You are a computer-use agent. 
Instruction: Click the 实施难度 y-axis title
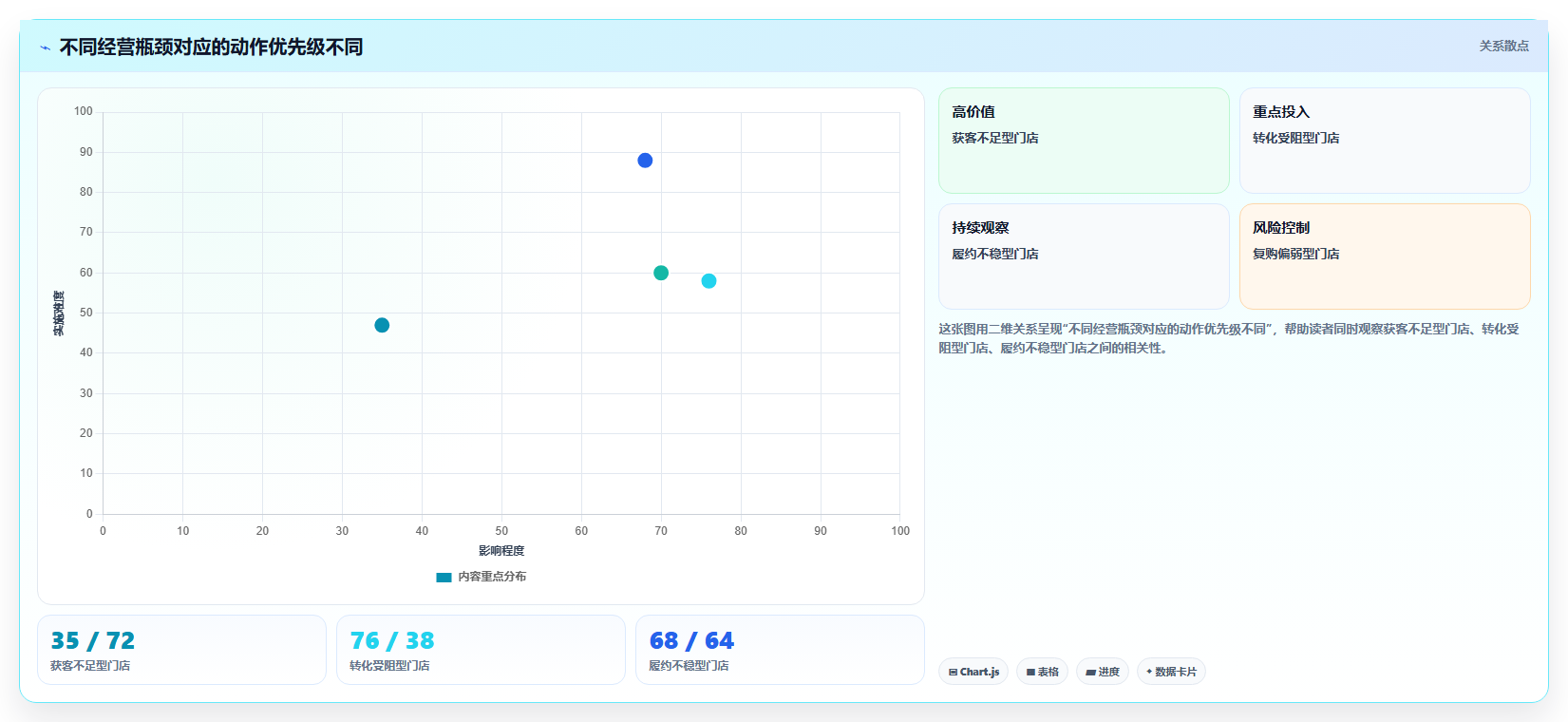[59, 313]
